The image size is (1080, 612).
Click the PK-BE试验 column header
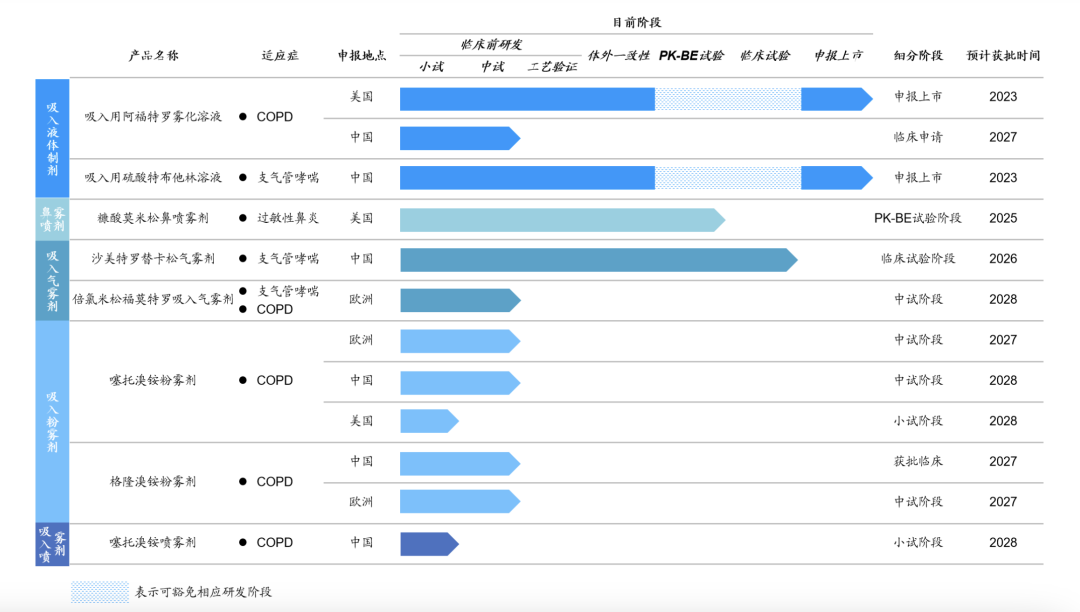(691, 56)
